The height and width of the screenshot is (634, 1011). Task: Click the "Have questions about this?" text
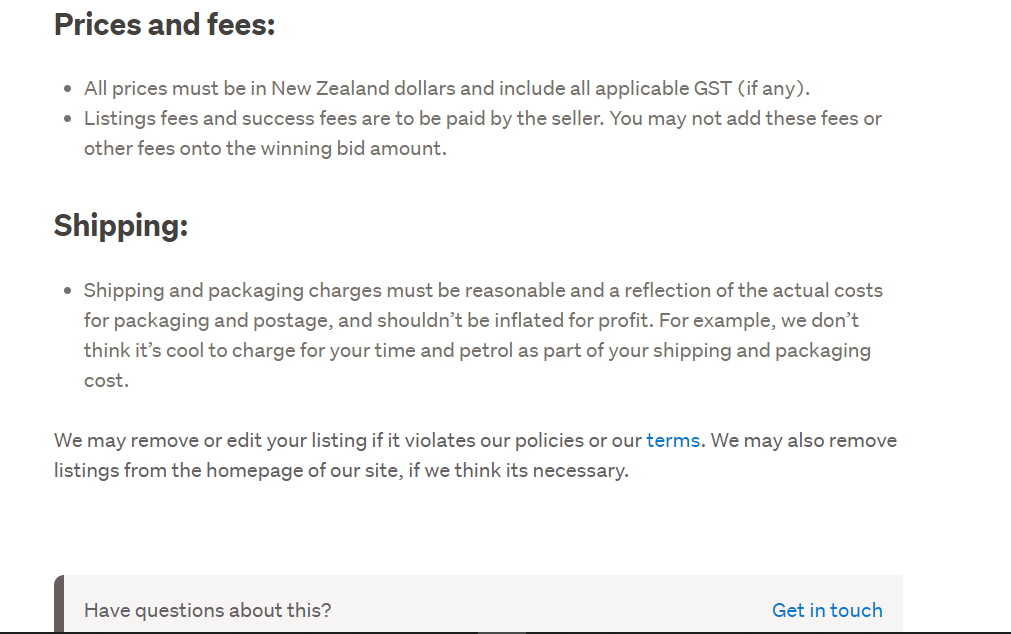pos(207,610)
